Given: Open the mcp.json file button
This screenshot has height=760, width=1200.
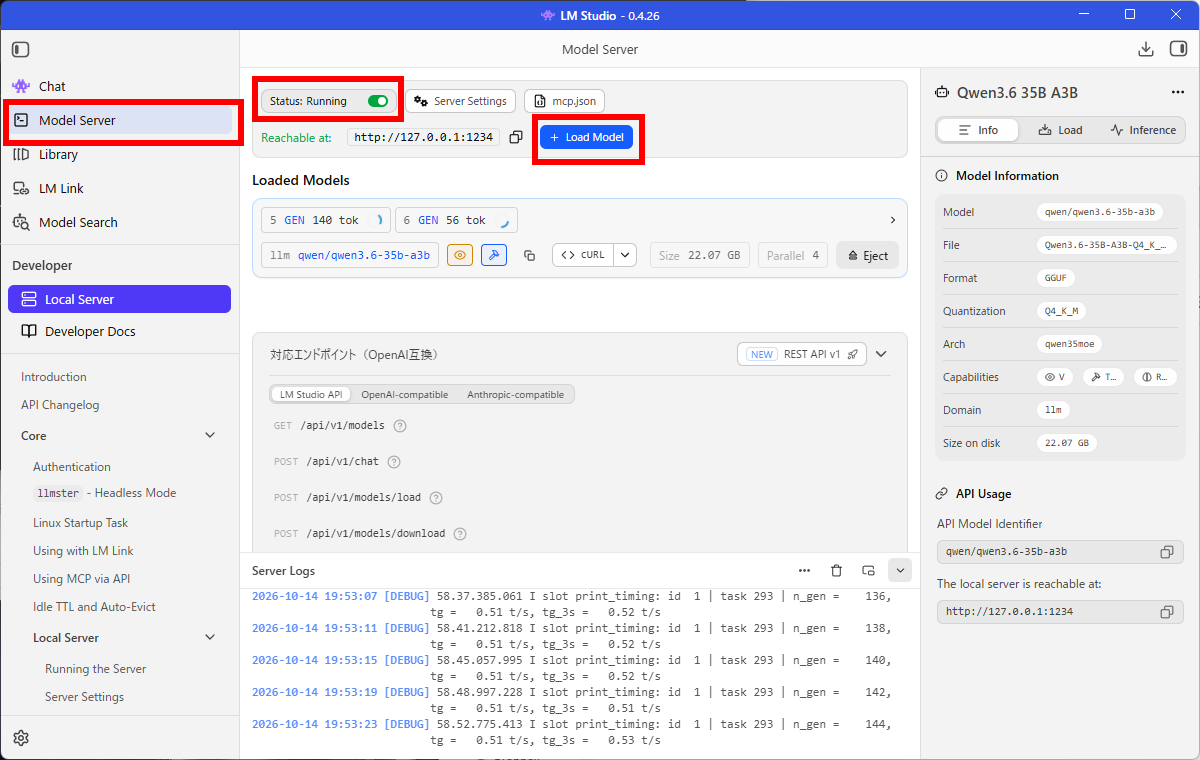Looking at the screenshot, I should tap(565, 101).
